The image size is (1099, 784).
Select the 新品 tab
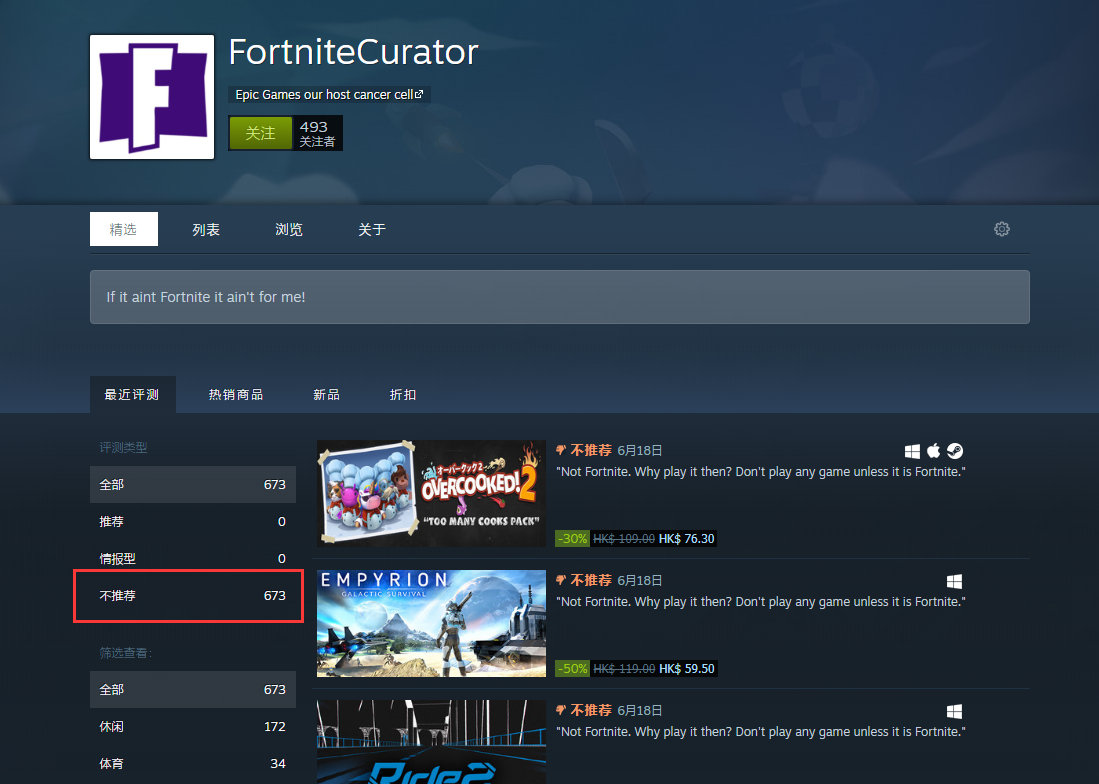pos(326,394)
